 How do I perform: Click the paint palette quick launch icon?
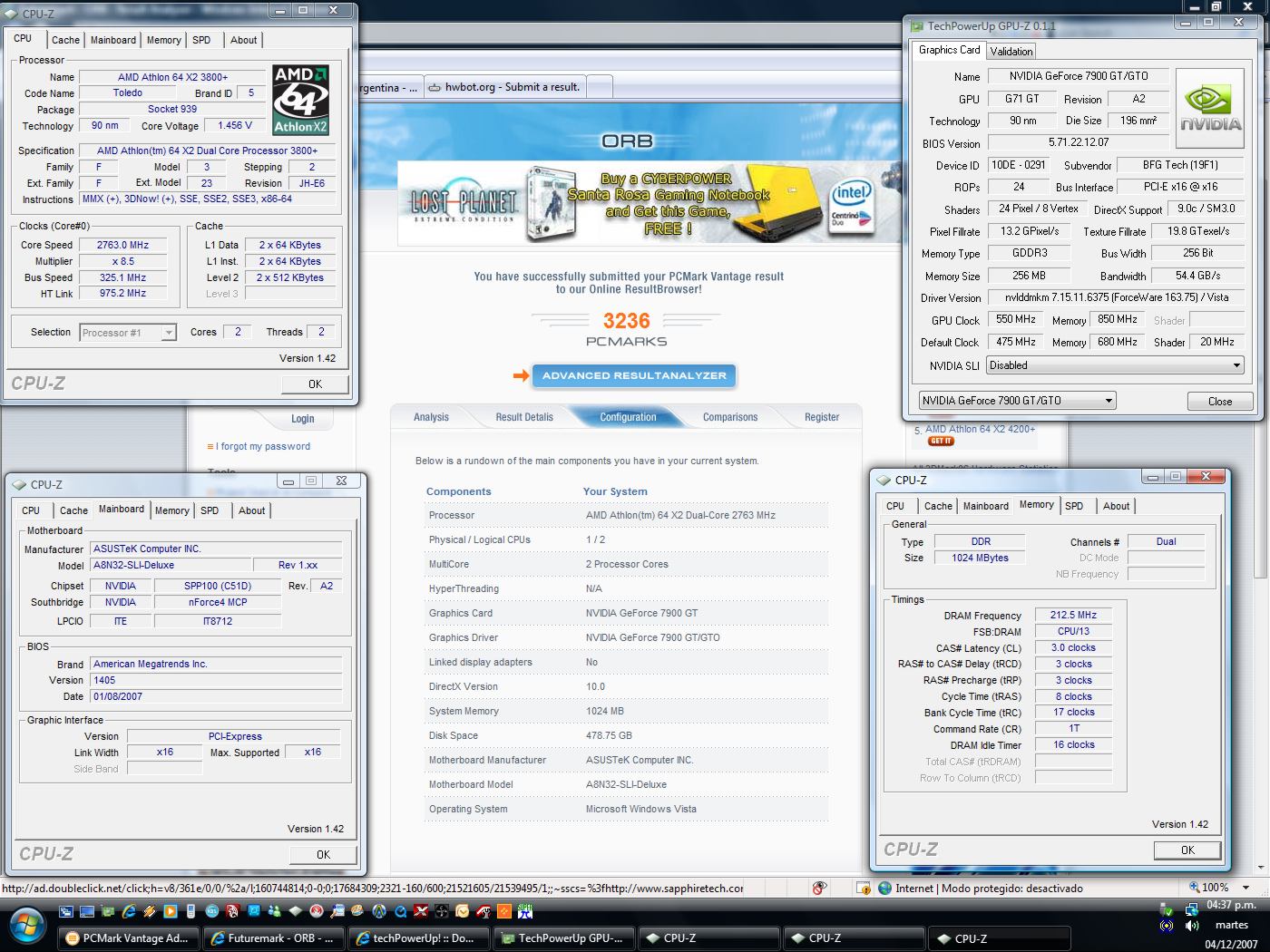357,911
